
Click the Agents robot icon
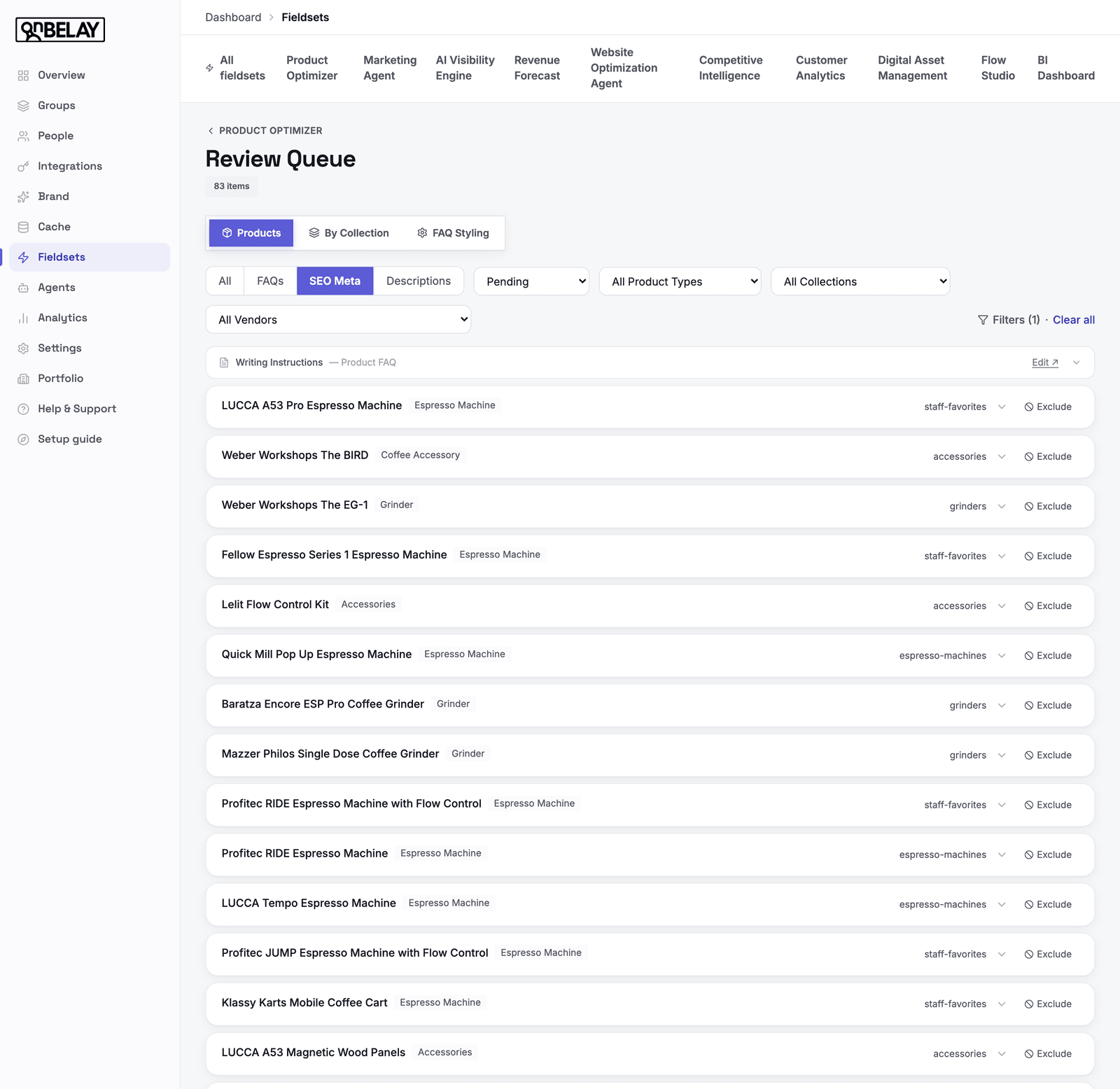(23, 288)
